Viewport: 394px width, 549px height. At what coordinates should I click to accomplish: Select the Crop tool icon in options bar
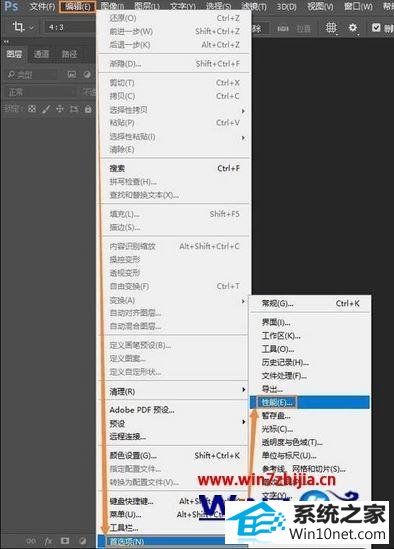pyautogui.click(x=18, y=27)
